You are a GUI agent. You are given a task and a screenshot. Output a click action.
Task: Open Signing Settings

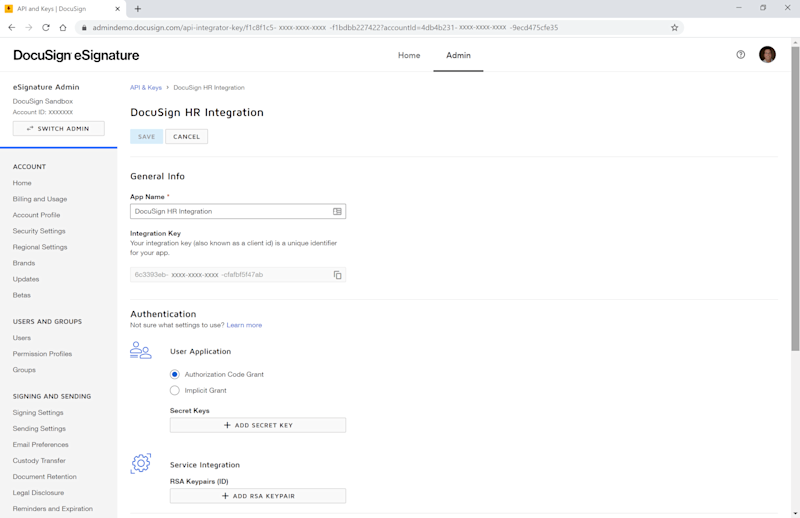(x=38, y=412)
